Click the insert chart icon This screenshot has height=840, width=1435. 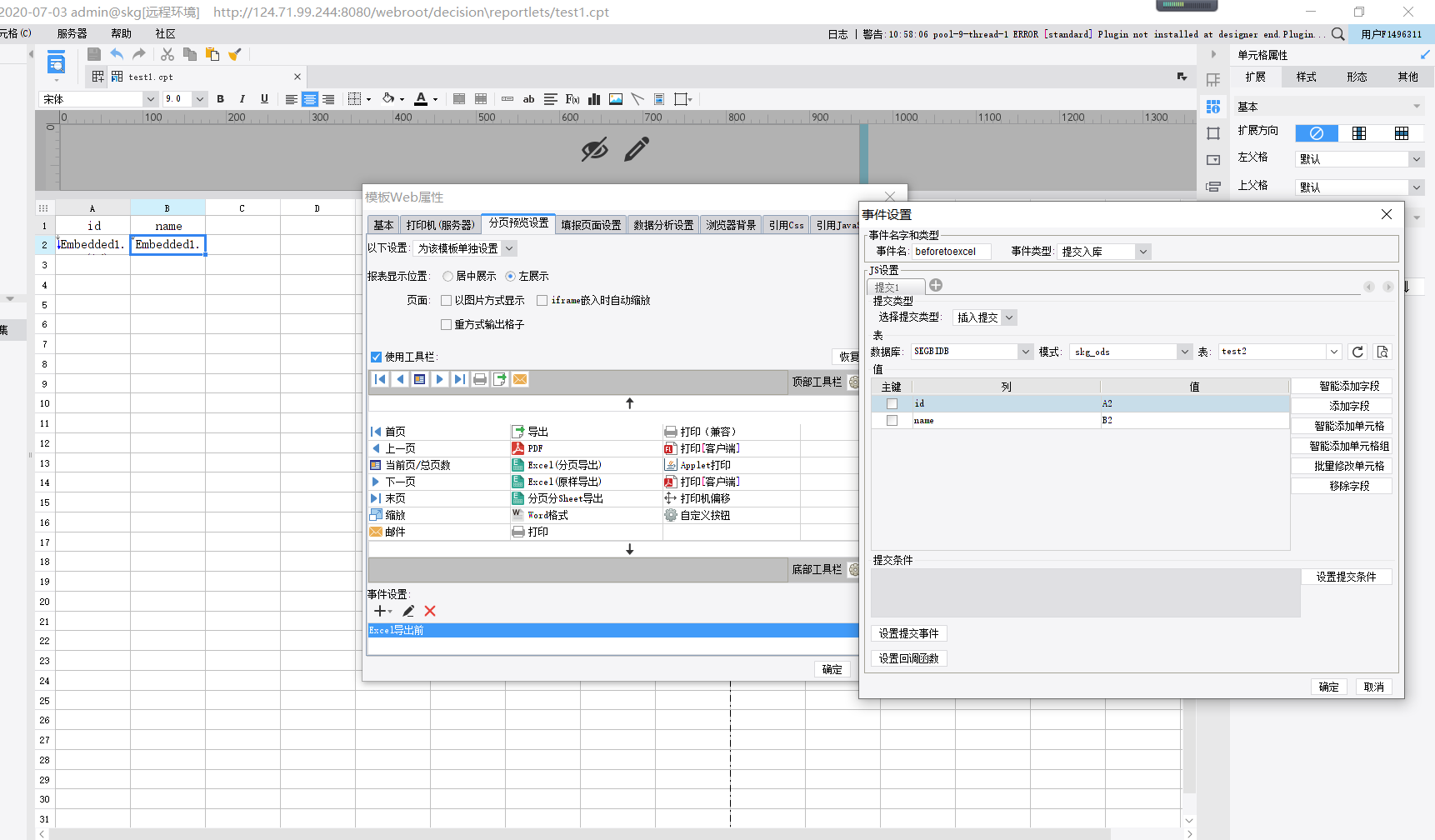[594, 99]
